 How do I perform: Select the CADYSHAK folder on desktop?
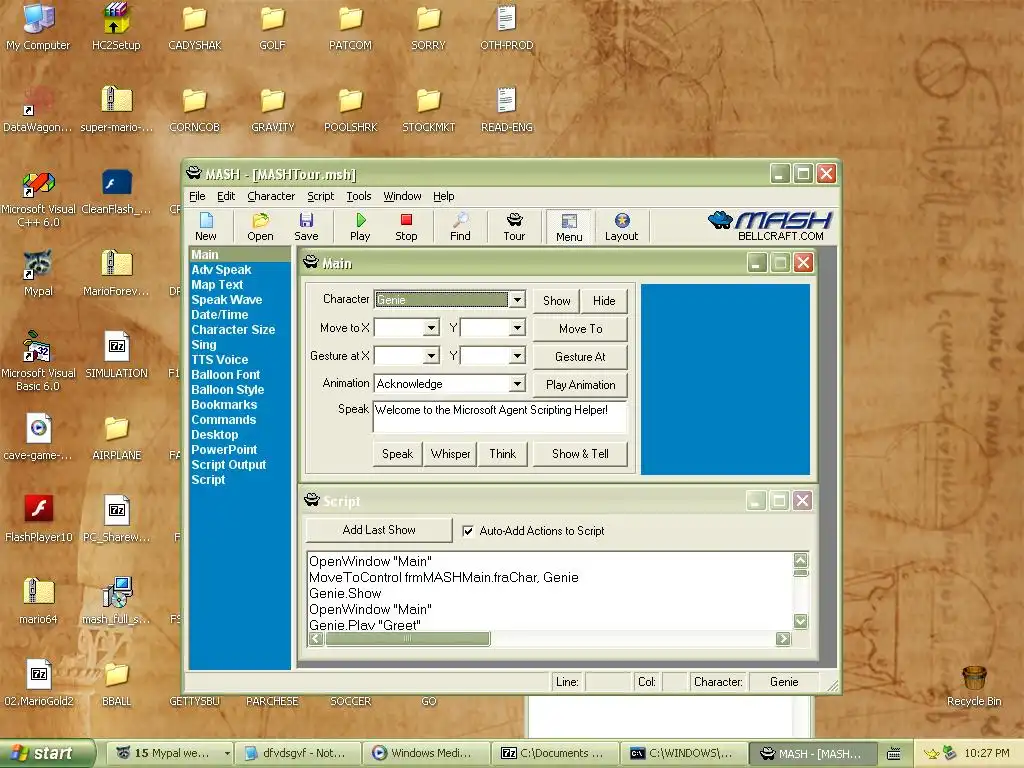pyautogui.click(x=194, y=27)
